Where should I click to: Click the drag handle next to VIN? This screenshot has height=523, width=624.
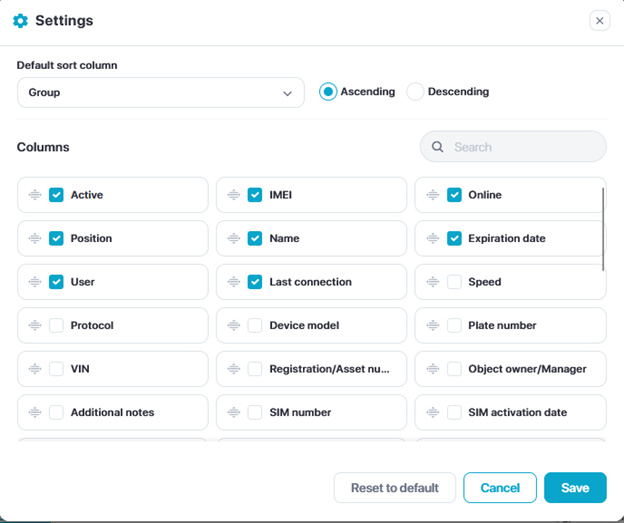pos(35,369)
